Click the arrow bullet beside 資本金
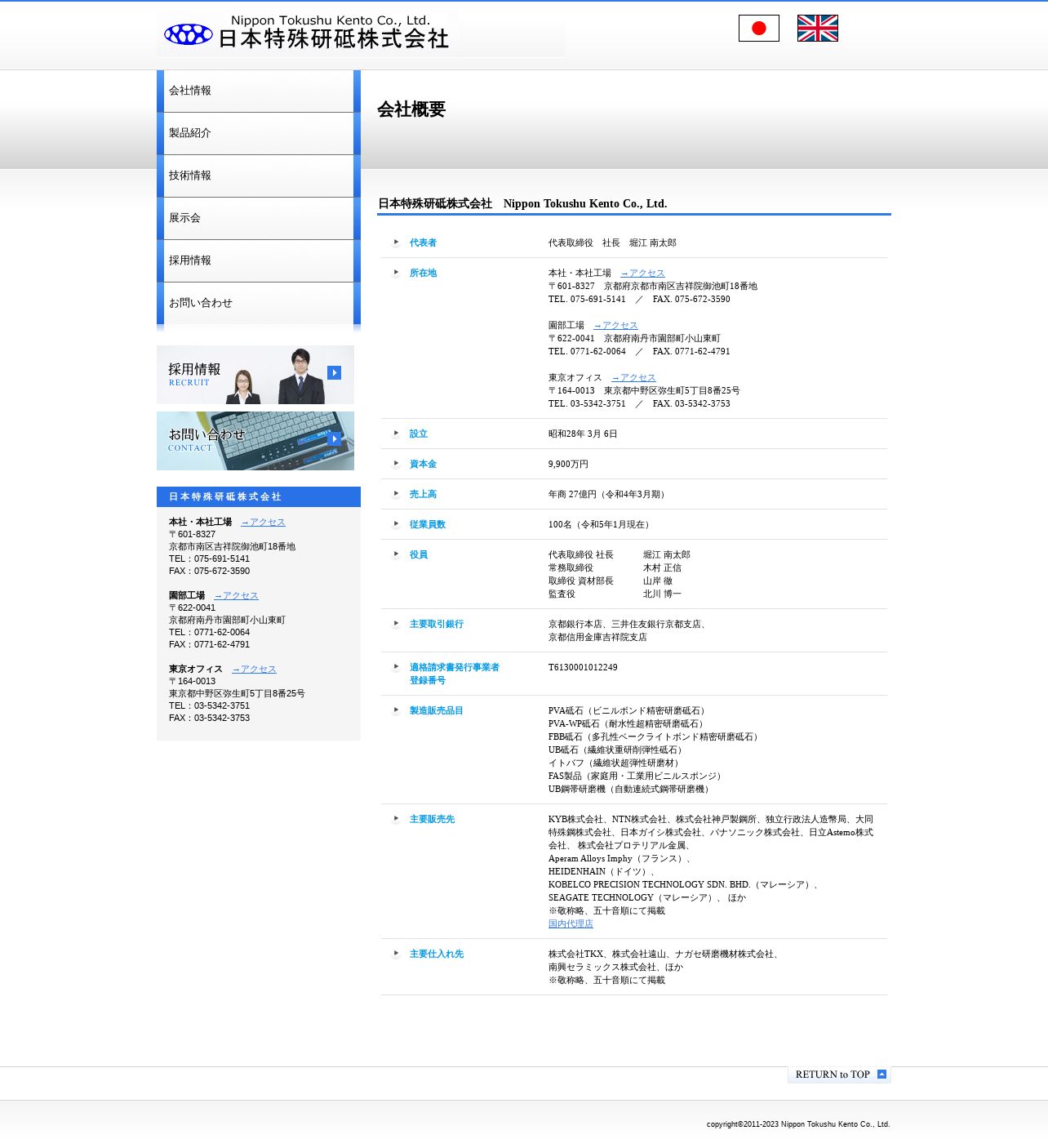This screenshot has height=1148, width=1048. pyautogui.click(x=396, y=464)
